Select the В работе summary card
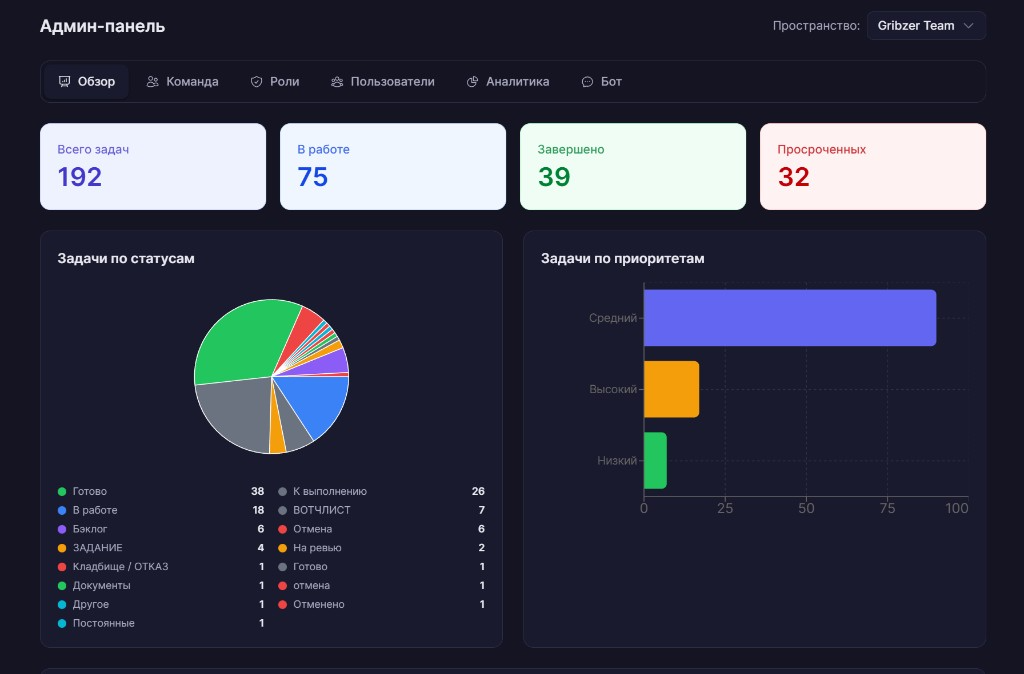This screenshot has width=1024, height=674. click(393, 166)
